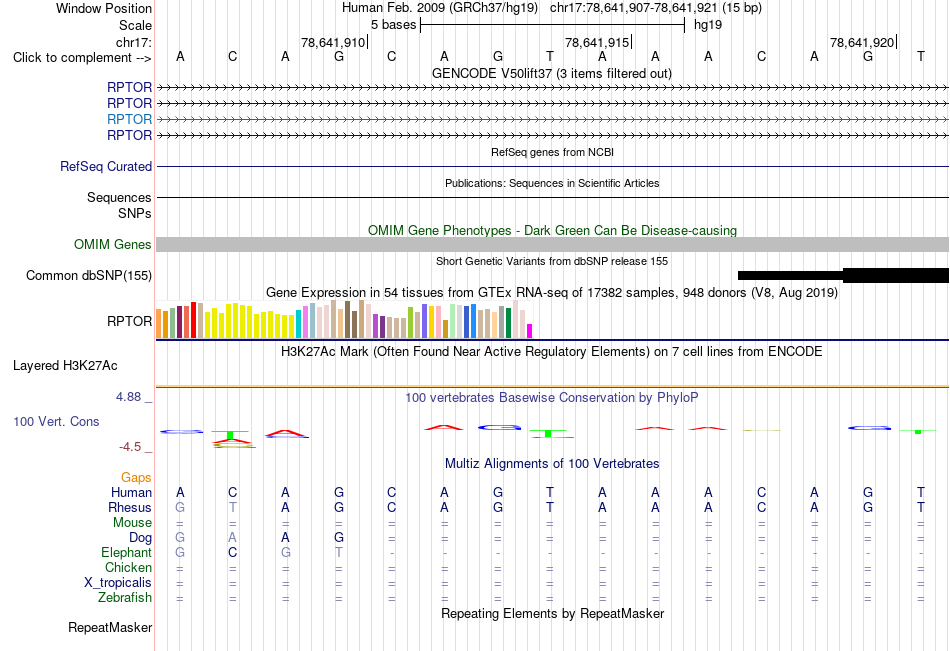
Task: Select the Elephant species label
Action: coord(126,552)
